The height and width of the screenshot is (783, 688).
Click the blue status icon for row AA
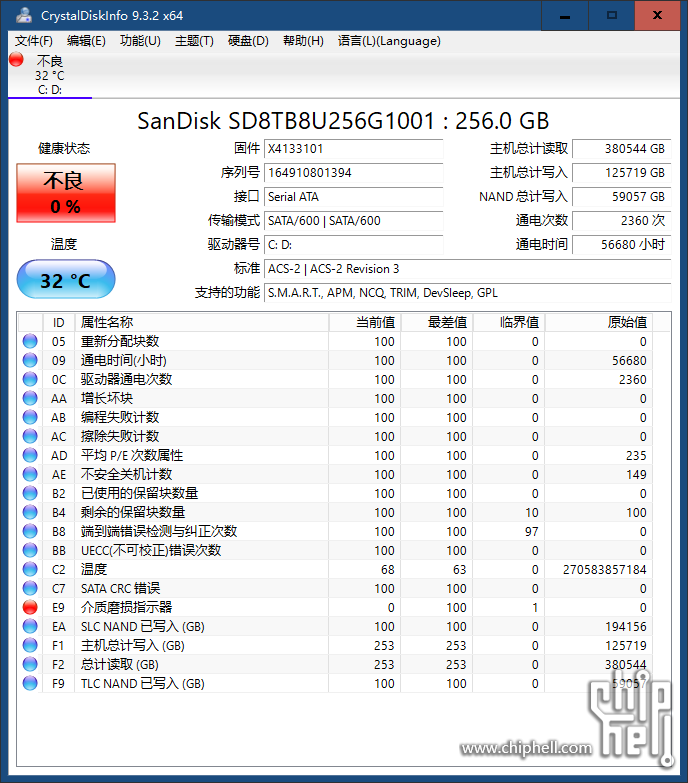30,398
